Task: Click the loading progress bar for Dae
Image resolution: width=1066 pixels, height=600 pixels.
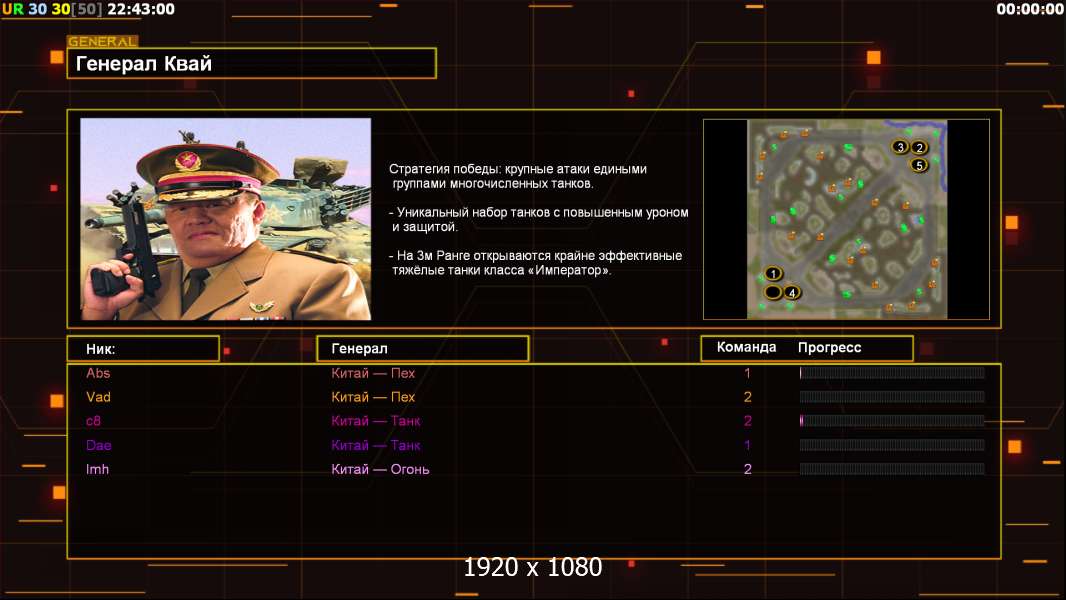Action: [x=892, y=445]
